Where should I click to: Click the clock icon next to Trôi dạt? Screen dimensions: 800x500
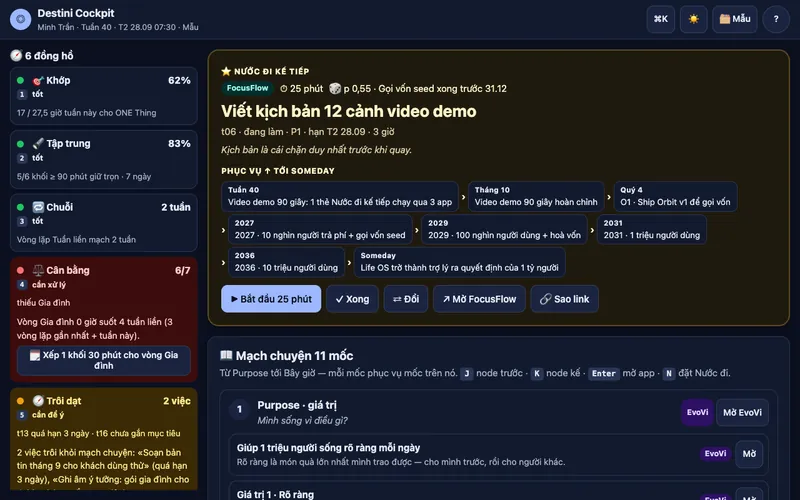pos(38,401)
